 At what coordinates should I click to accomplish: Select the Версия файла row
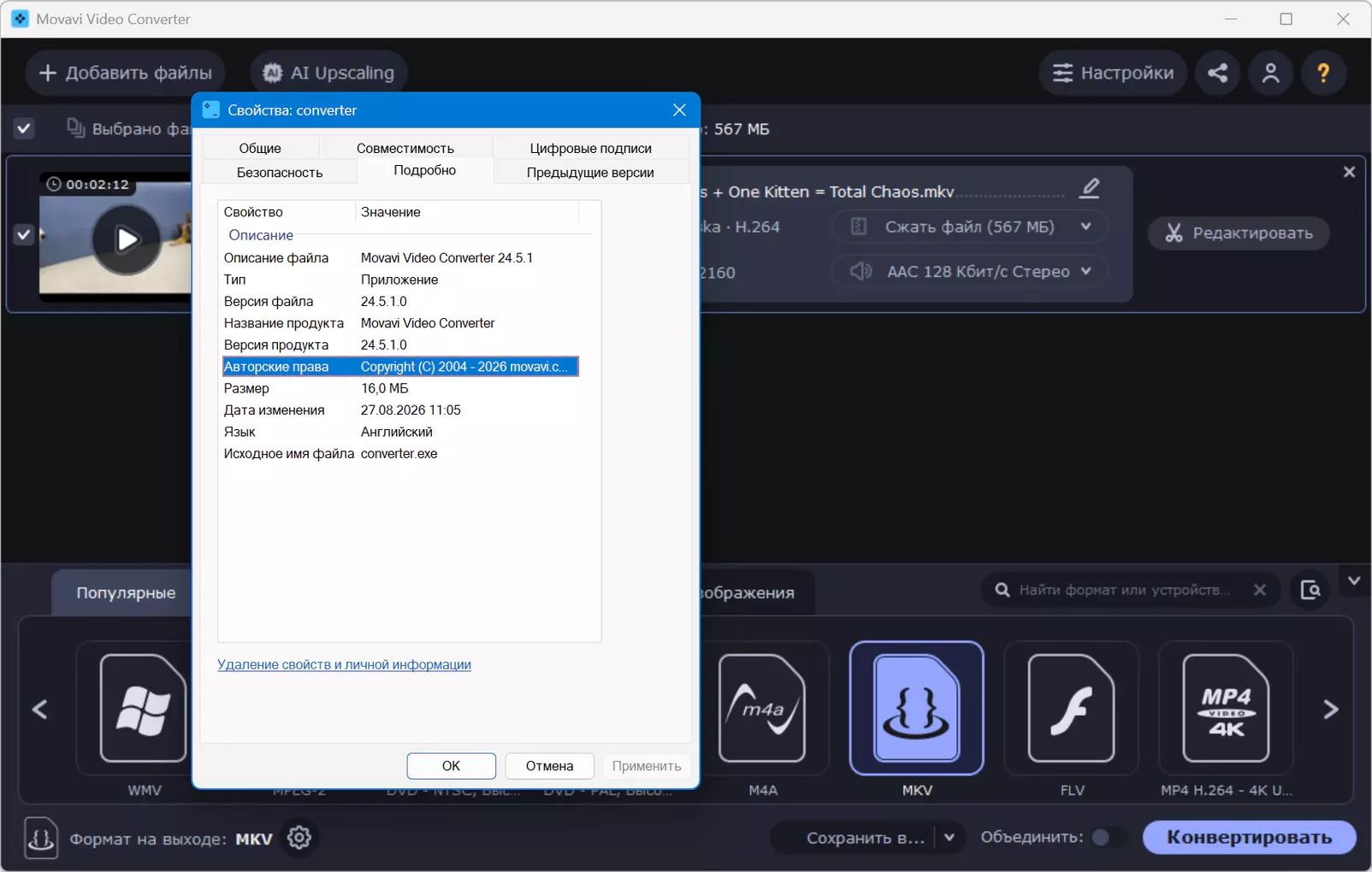400,301
